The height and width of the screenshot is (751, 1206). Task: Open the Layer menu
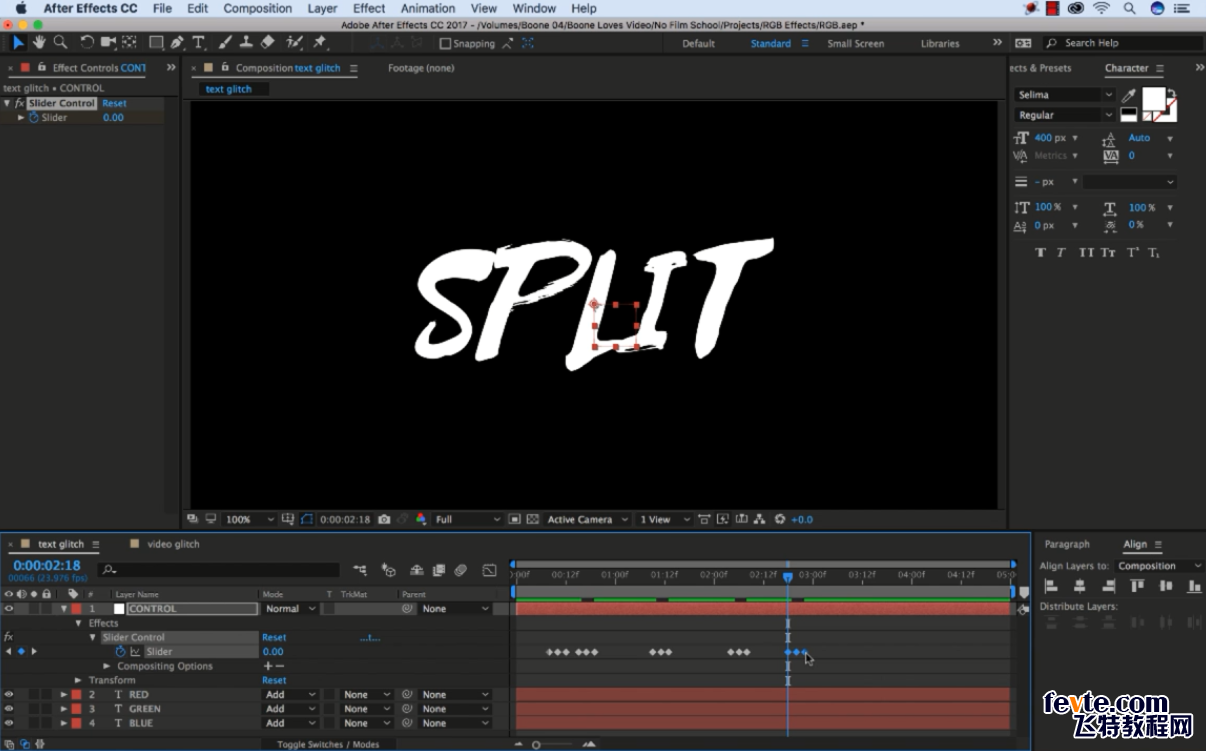click(322, 8)
